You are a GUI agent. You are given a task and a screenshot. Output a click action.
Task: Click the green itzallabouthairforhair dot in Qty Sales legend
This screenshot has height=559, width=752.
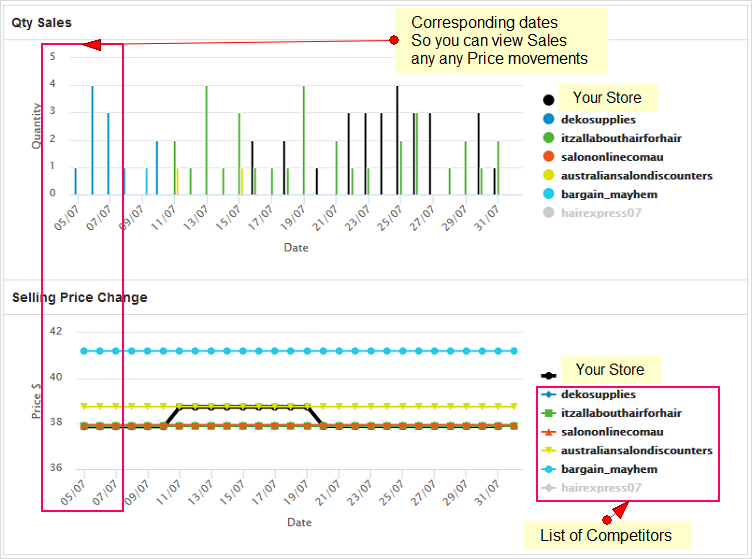click(548, 138)
